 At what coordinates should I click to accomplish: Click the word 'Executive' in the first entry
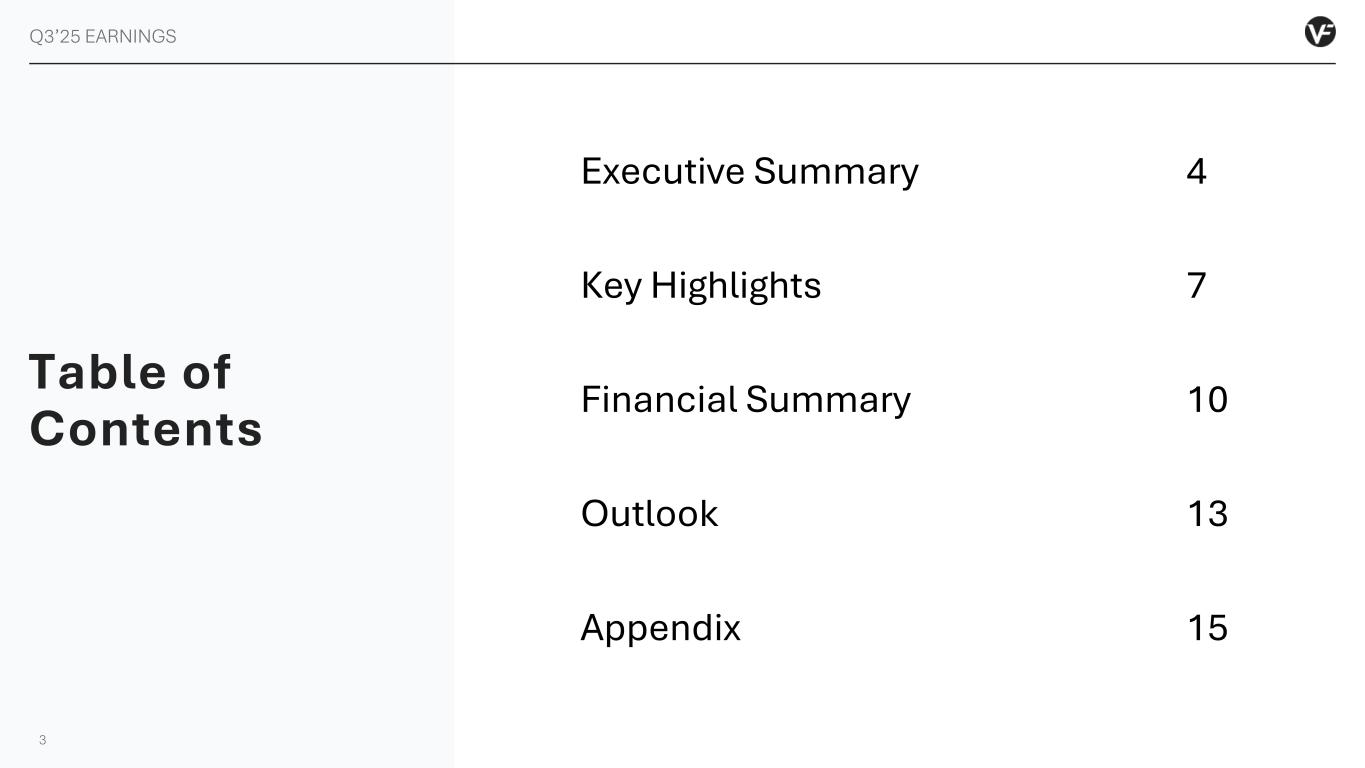pos(662,172)
